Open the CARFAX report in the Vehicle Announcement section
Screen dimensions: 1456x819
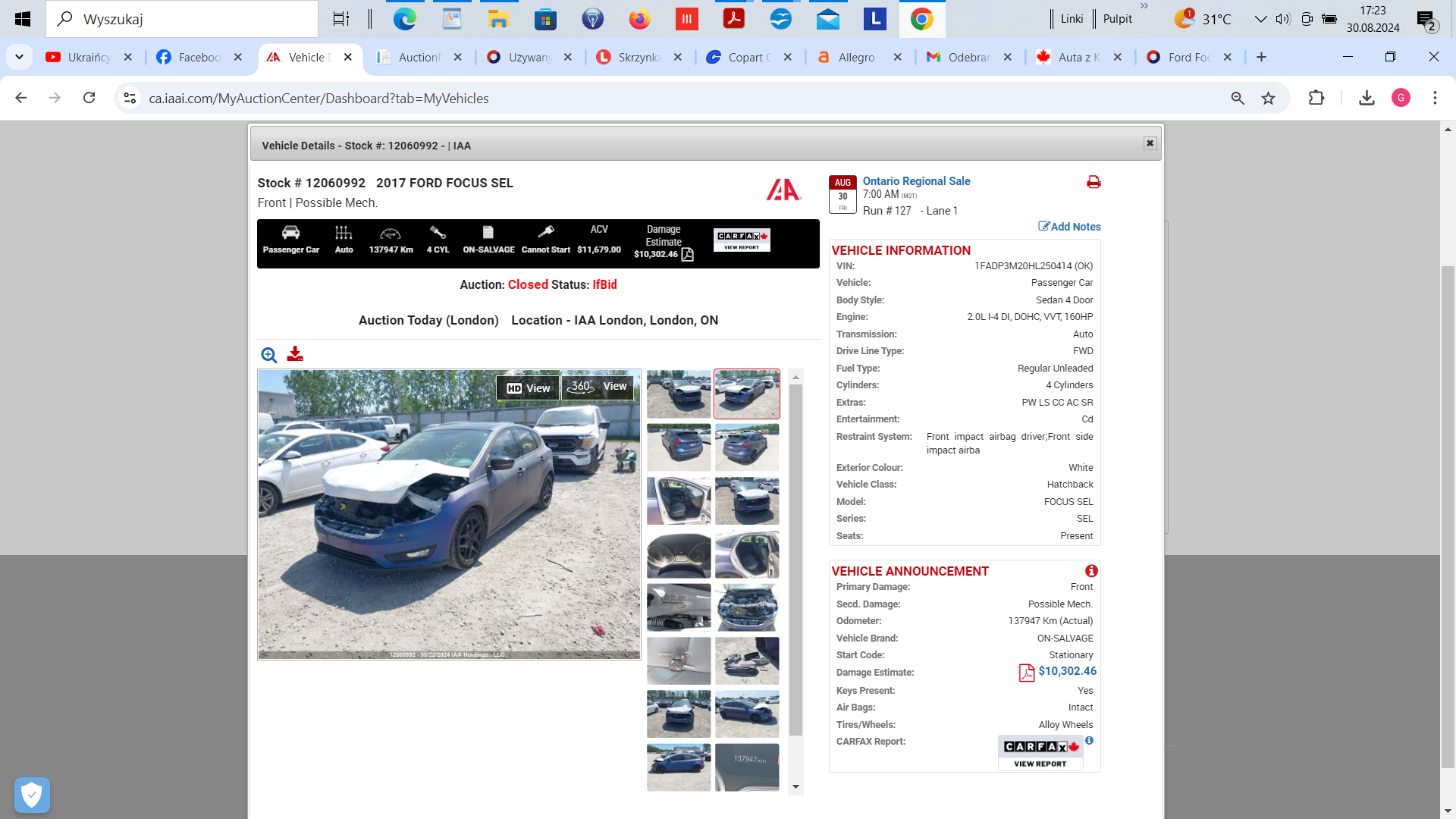pyautogui.click(x=1040, y=752)
